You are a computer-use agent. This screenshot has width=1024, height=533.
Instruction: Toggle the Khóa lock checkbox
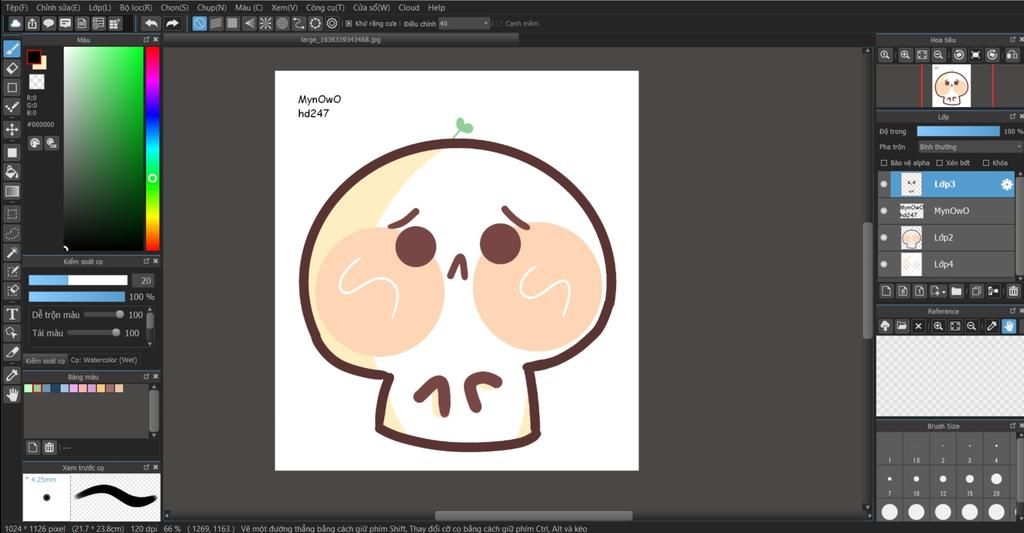(986, 163)
